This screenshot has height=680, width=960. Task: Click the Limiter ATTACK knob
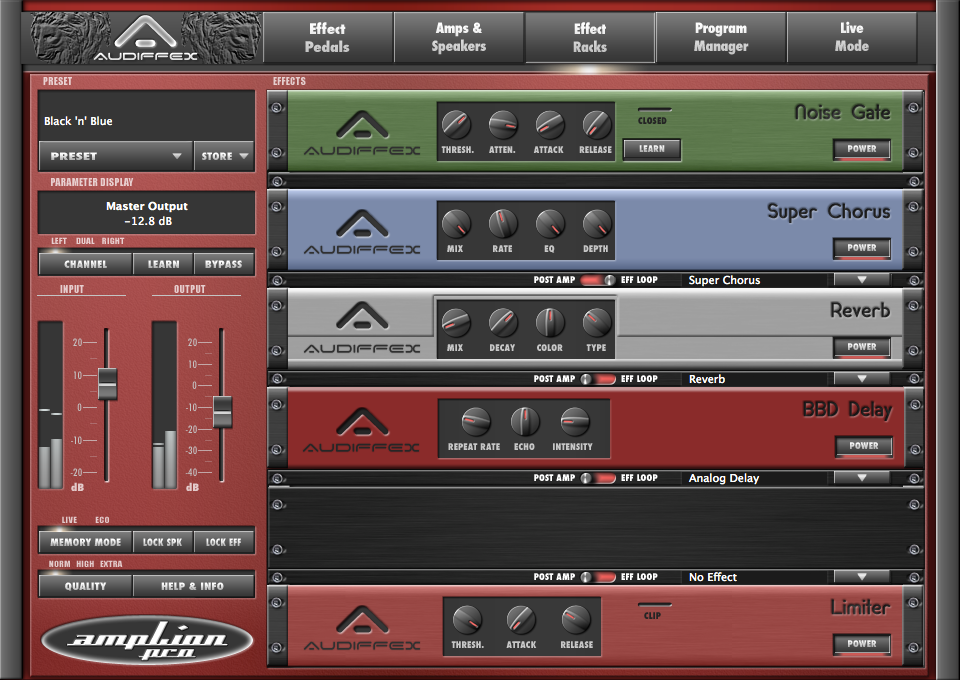[x=521, y=620]
